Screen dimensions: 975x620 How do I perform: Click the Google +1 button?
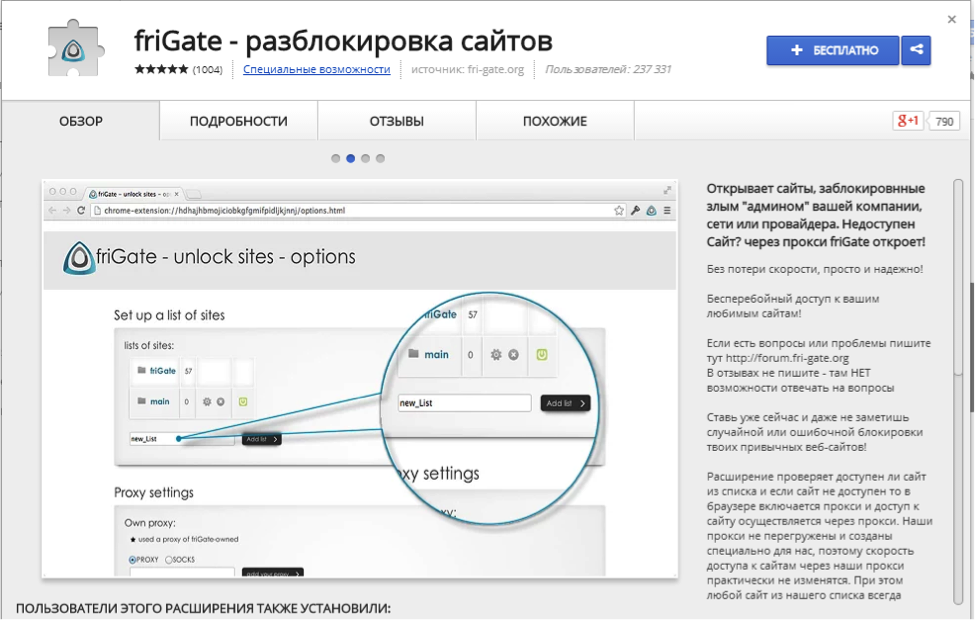(x=907, y=121)
